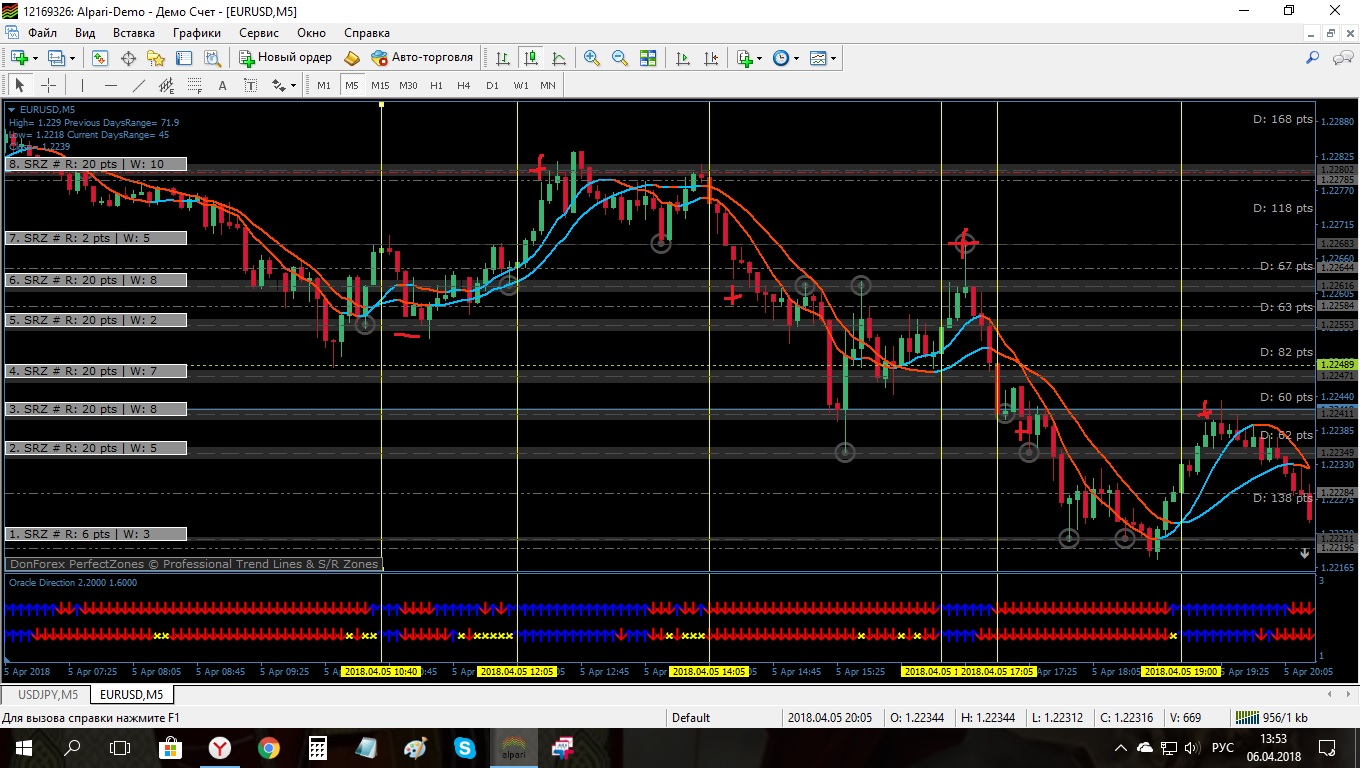Select the Fibonacci retracement tool
The height and width of the screenshot is (768, 1360).
[194, 85]
